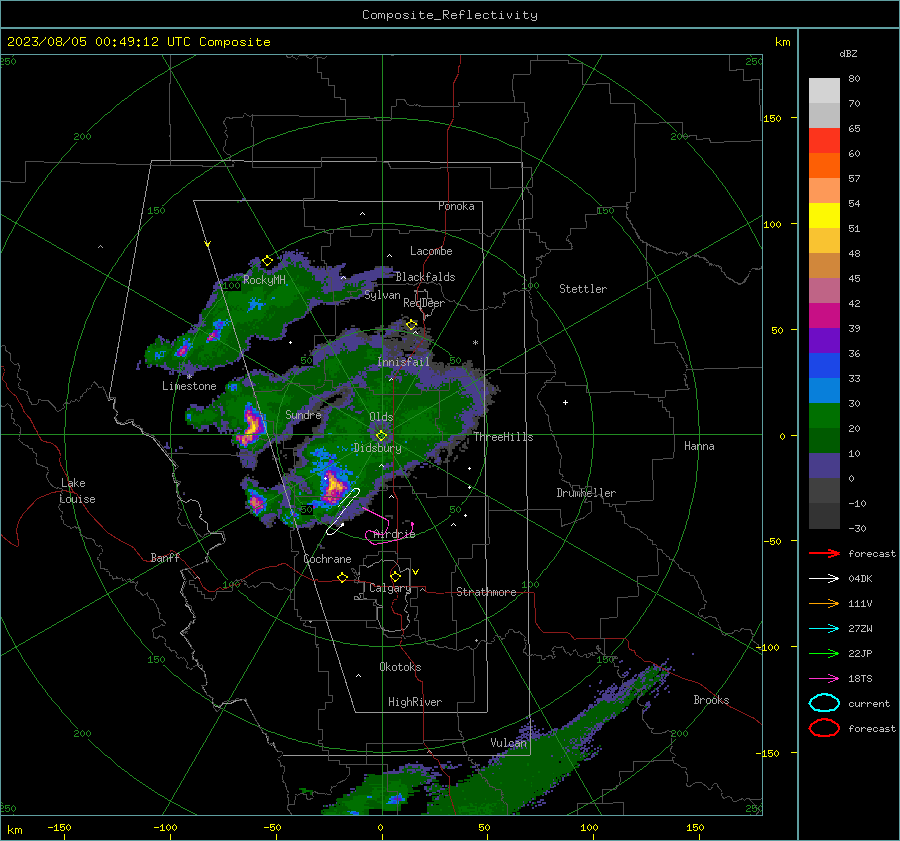The width and height of the screenshot is (900, 841).
Task: Click the yellow diamond marker below Cochrane
Action: (342, 578)
